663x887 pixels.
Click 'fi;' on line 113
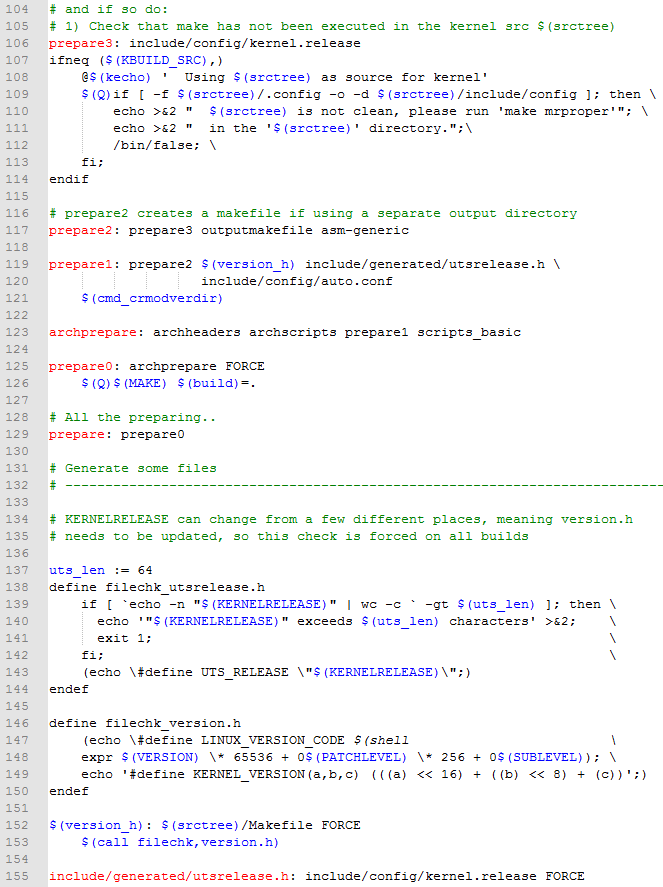coord(93,162)
